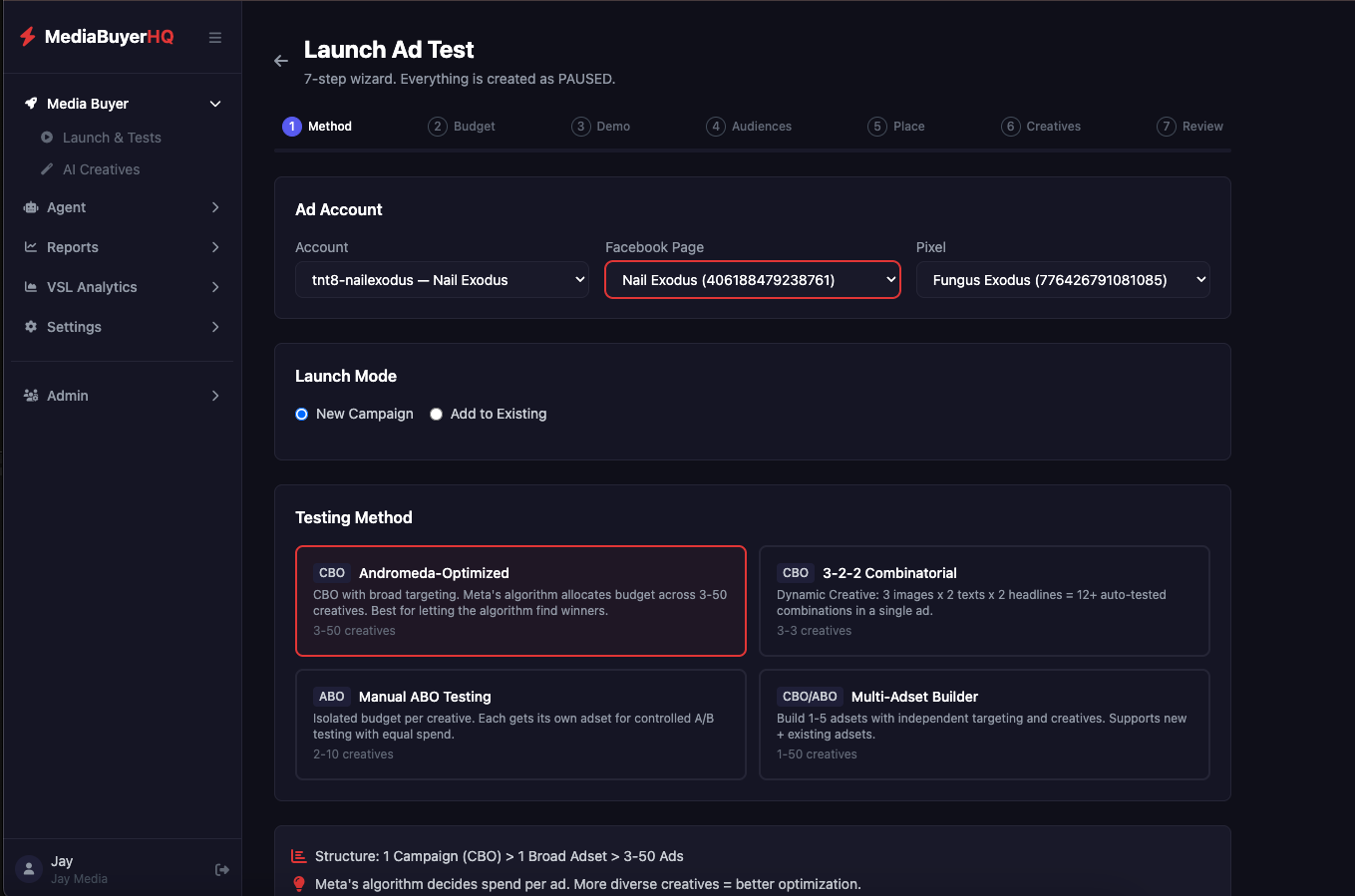Open the Pixel dropdown Fungus Exodus
This screenshot has width=1355, height=896.
click(1063, 280)
